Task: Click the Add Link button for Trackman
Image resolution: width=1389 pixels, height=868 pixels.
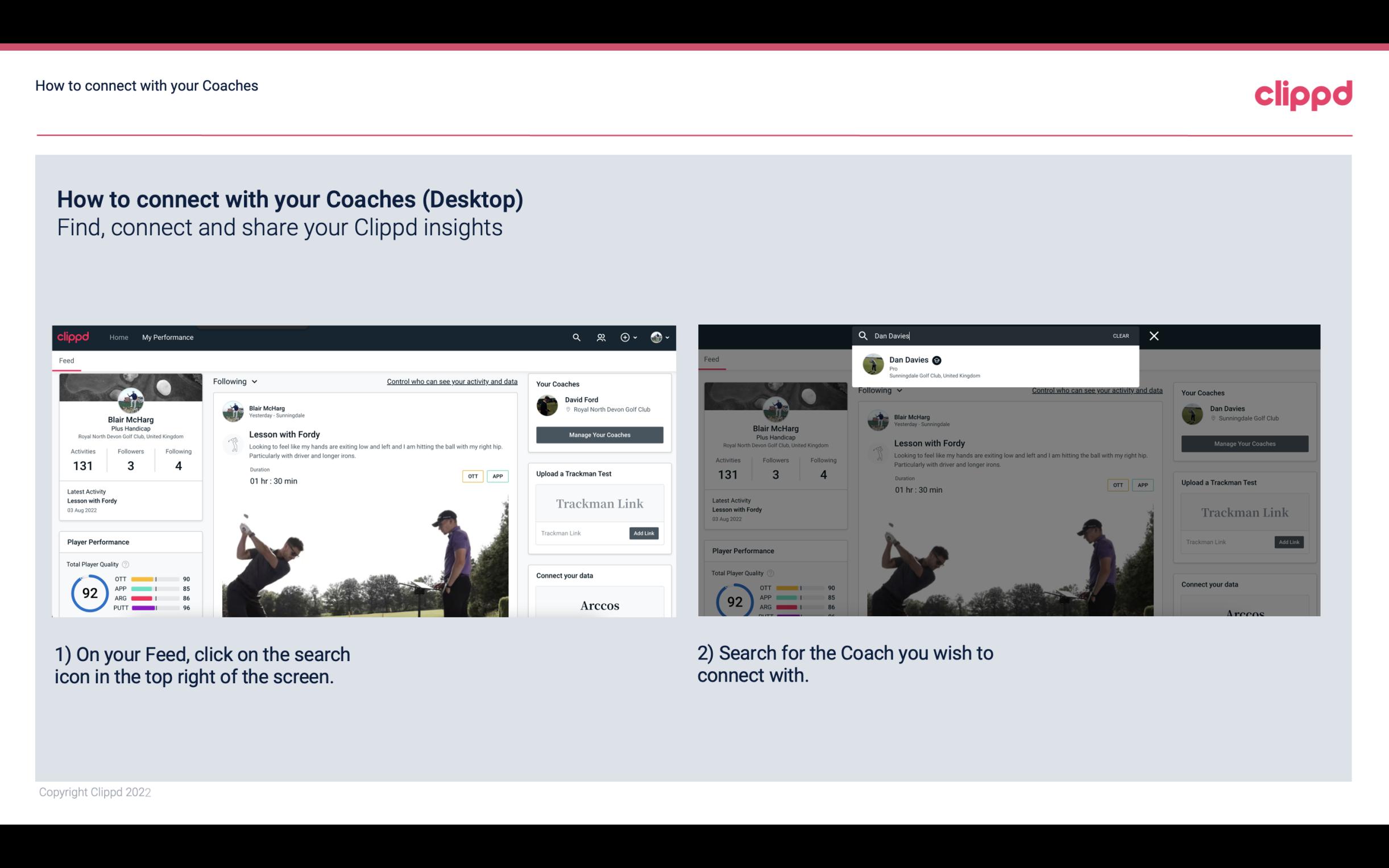Action: tap(644, 531)
